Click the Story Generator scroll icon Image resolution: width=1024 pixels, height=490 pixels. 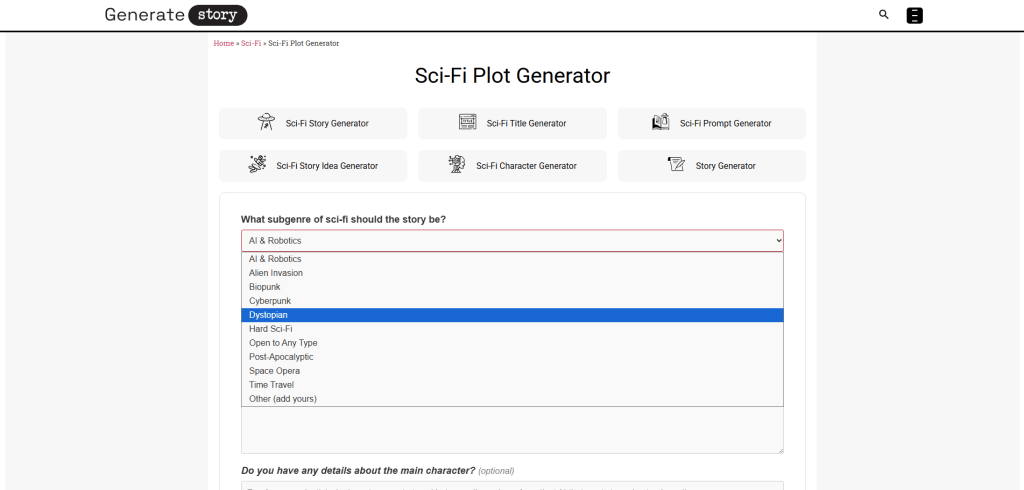pos(676,165)
